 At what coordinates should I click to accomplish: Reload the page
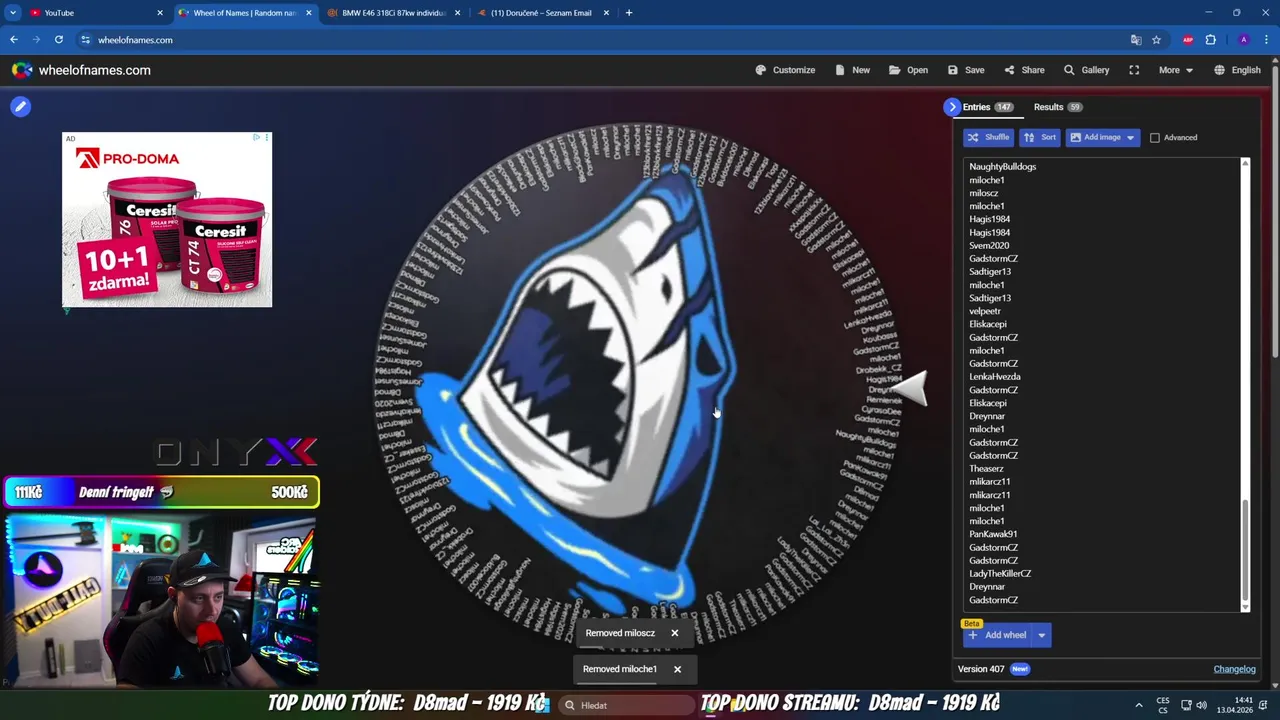pos(59,40)
